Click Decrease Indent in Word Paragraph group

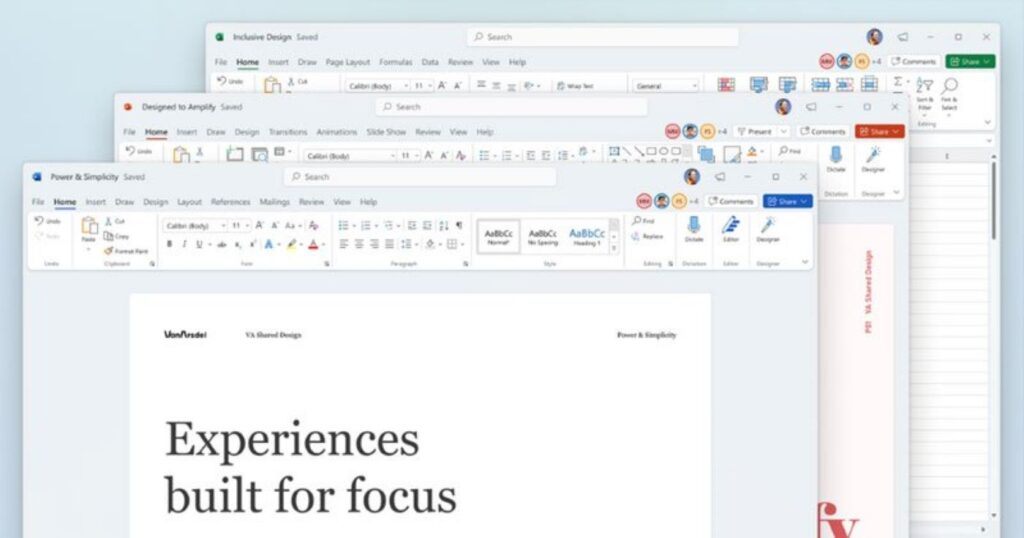point(412,225)
